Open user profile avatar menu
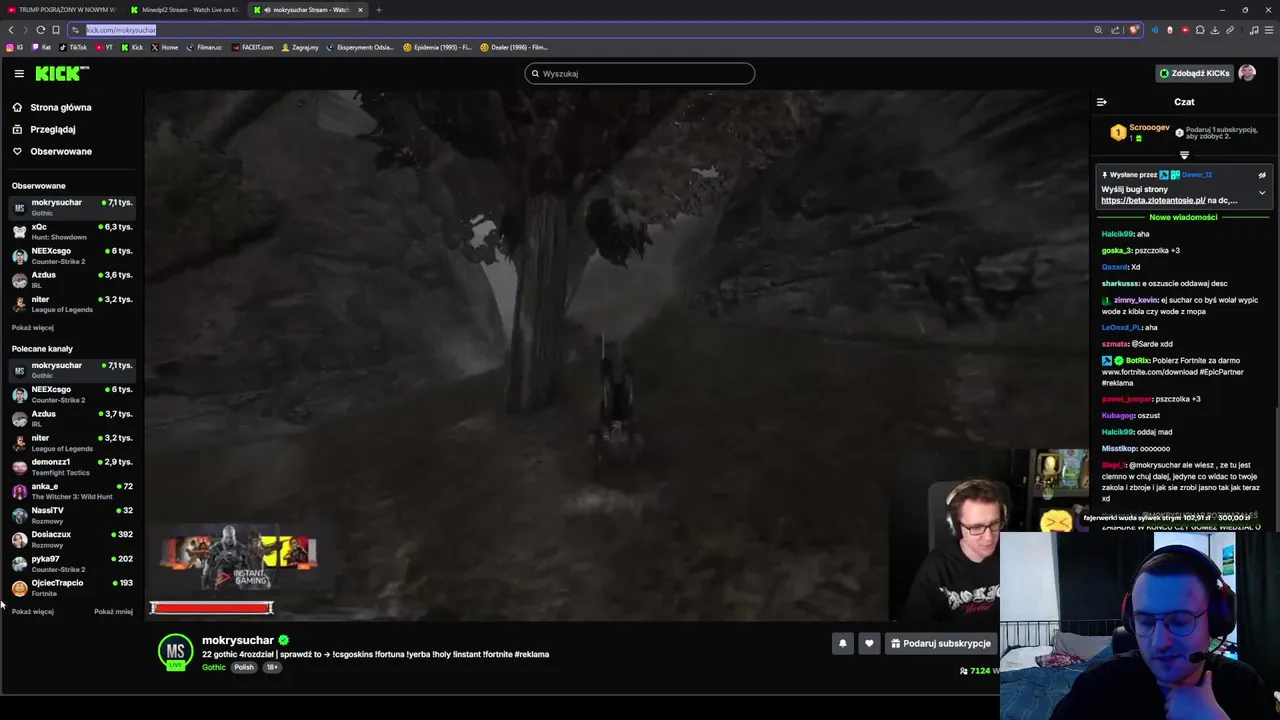The width and height of the screenshot is (1280, 720). 1247,73
